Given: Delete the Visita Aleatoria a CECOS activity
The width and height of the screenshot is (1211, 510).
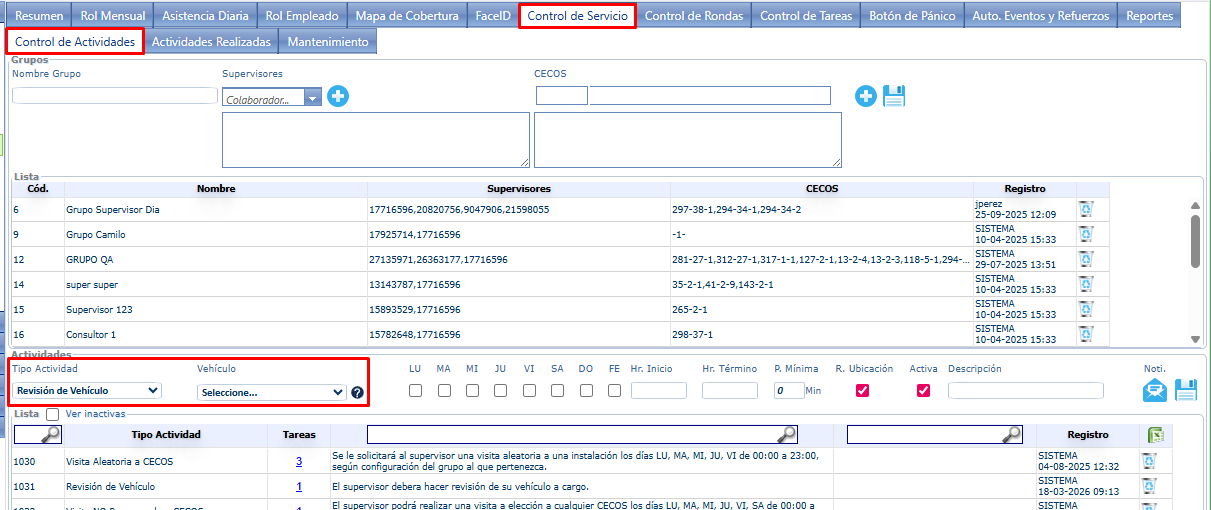Looking at the screenshot, I should [1149, 461].
